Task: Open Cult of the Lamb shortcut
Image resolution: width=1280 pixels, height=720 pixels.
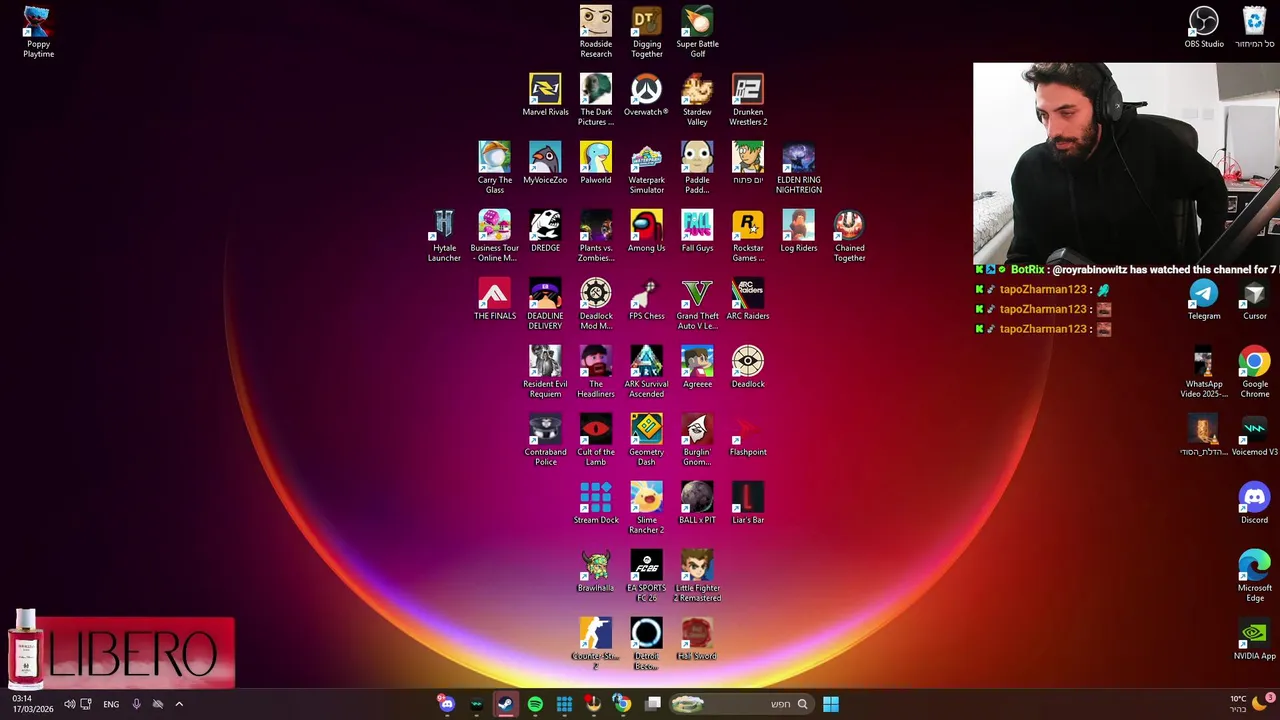Action: click(596, 440)
